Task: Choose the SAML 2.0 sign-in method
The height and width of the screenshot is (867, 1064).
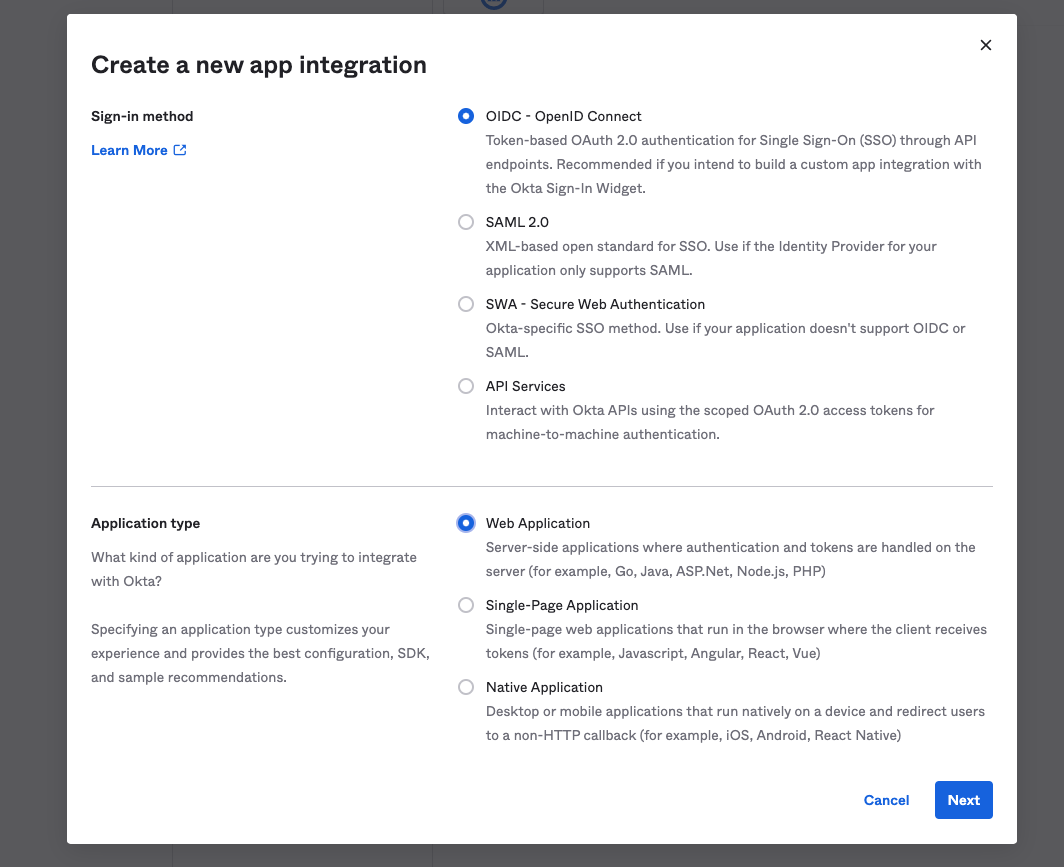Action: pyautogui.click(x=466, y=222)
